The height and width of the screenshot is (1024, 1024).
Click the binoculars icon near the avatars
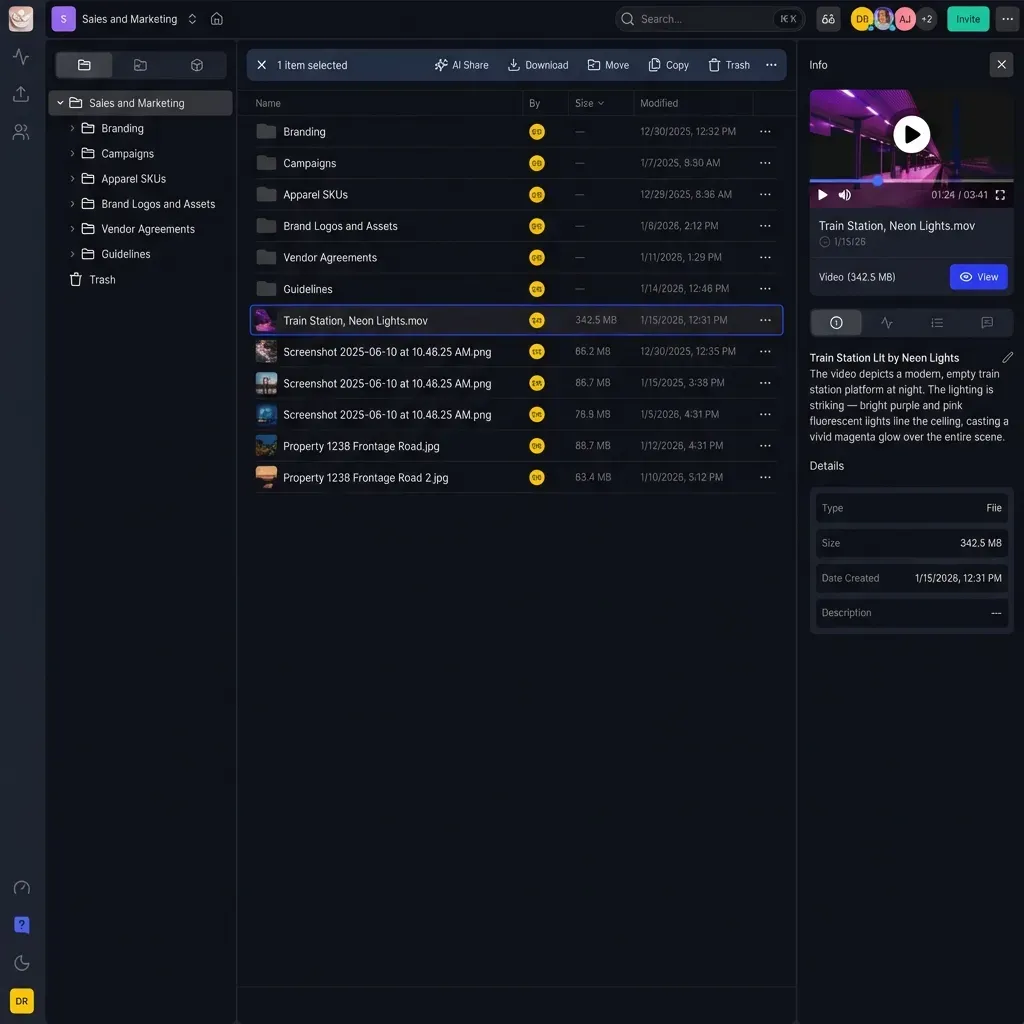(827, 19)
